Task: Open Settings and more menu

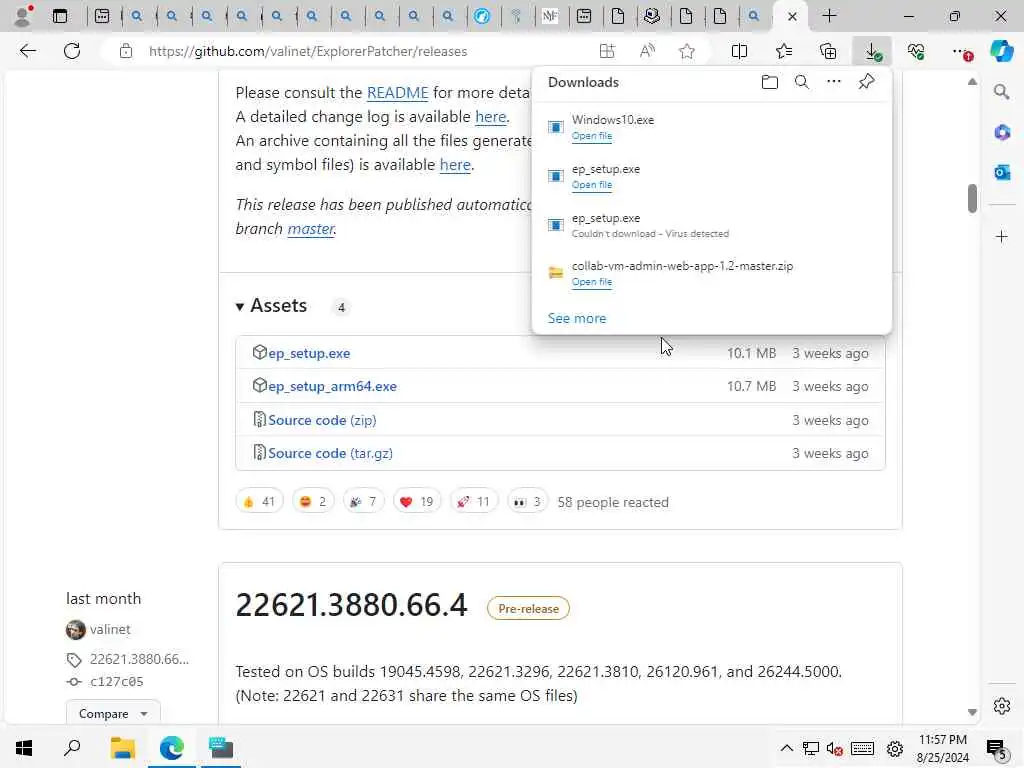Action: pyautogui.click(x=961, y=51)
